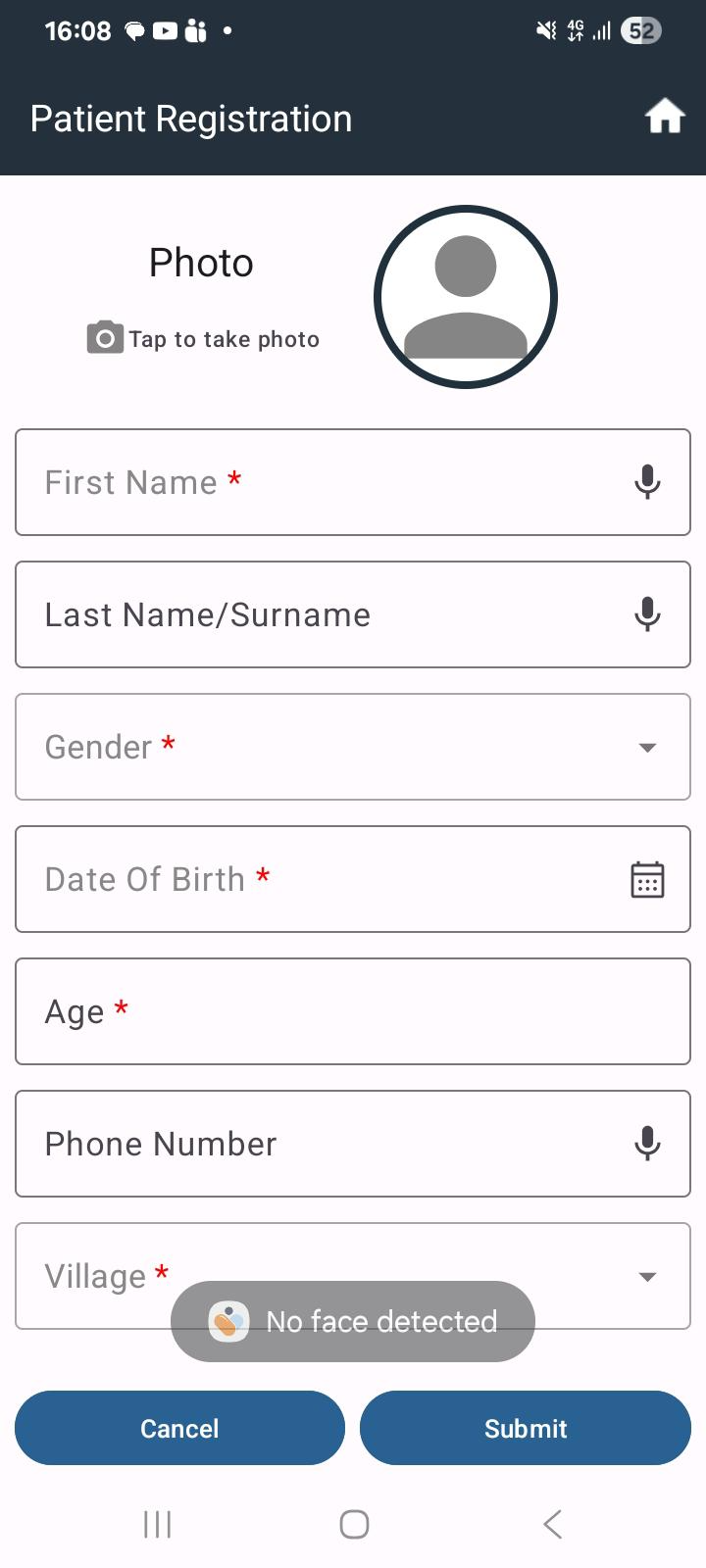706x1568 pixels.
Task: Tap microphone icon in Phone Number field
Action: tap(647, 1144)
